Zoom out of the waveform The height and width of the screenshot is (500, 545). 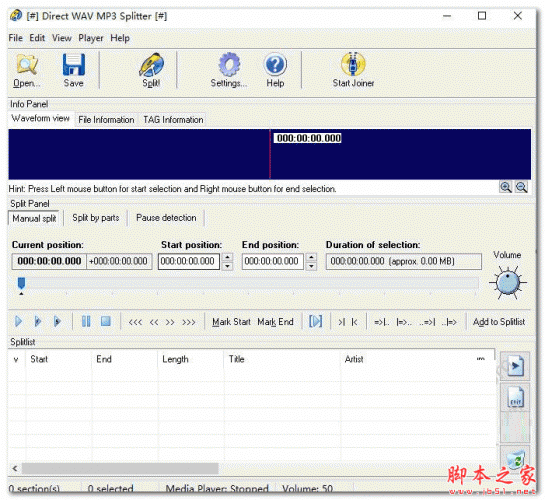(521, 187)
